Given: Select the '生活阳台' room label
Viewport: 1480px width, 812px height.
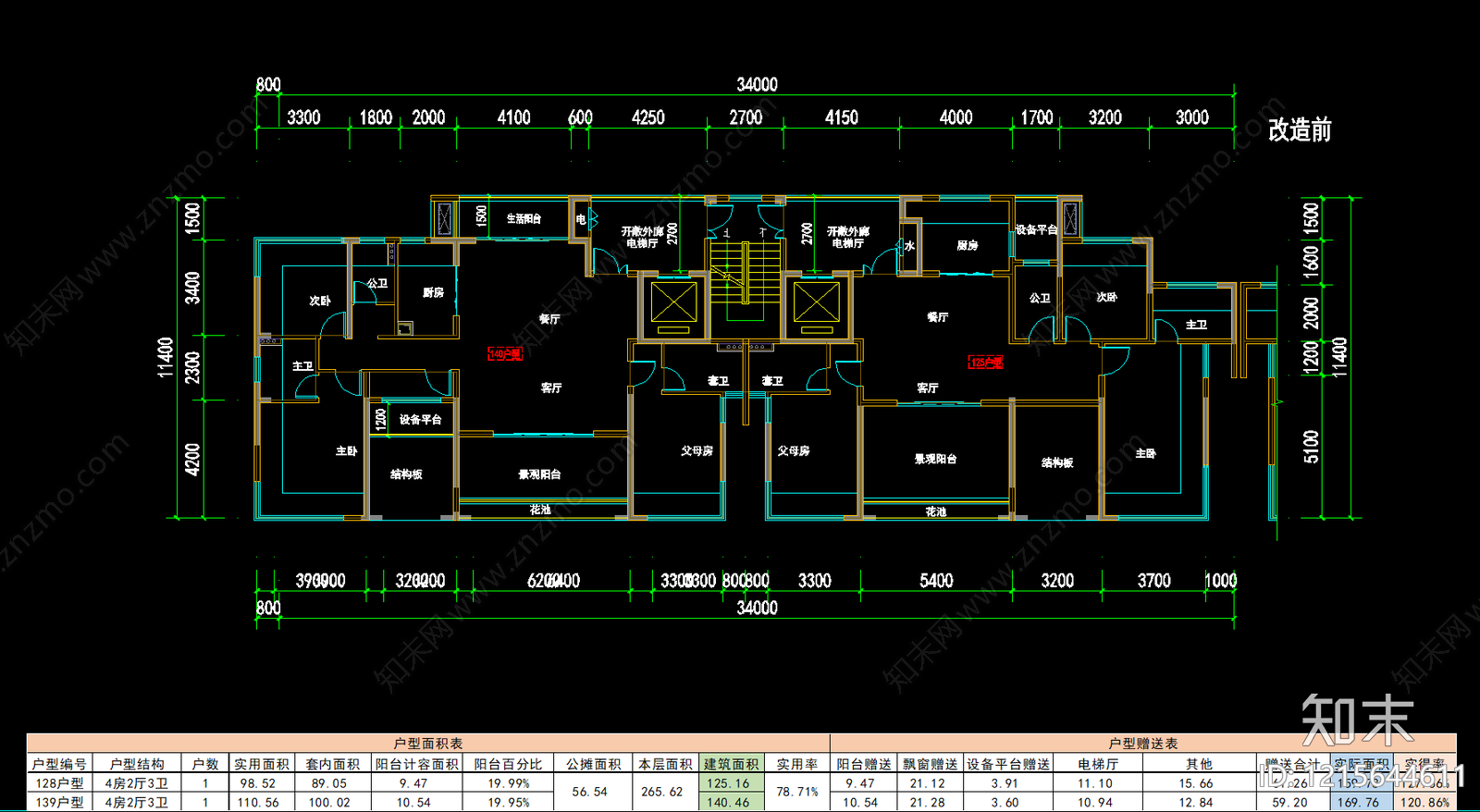Looking at the screenshot, I should click(524, 219).
